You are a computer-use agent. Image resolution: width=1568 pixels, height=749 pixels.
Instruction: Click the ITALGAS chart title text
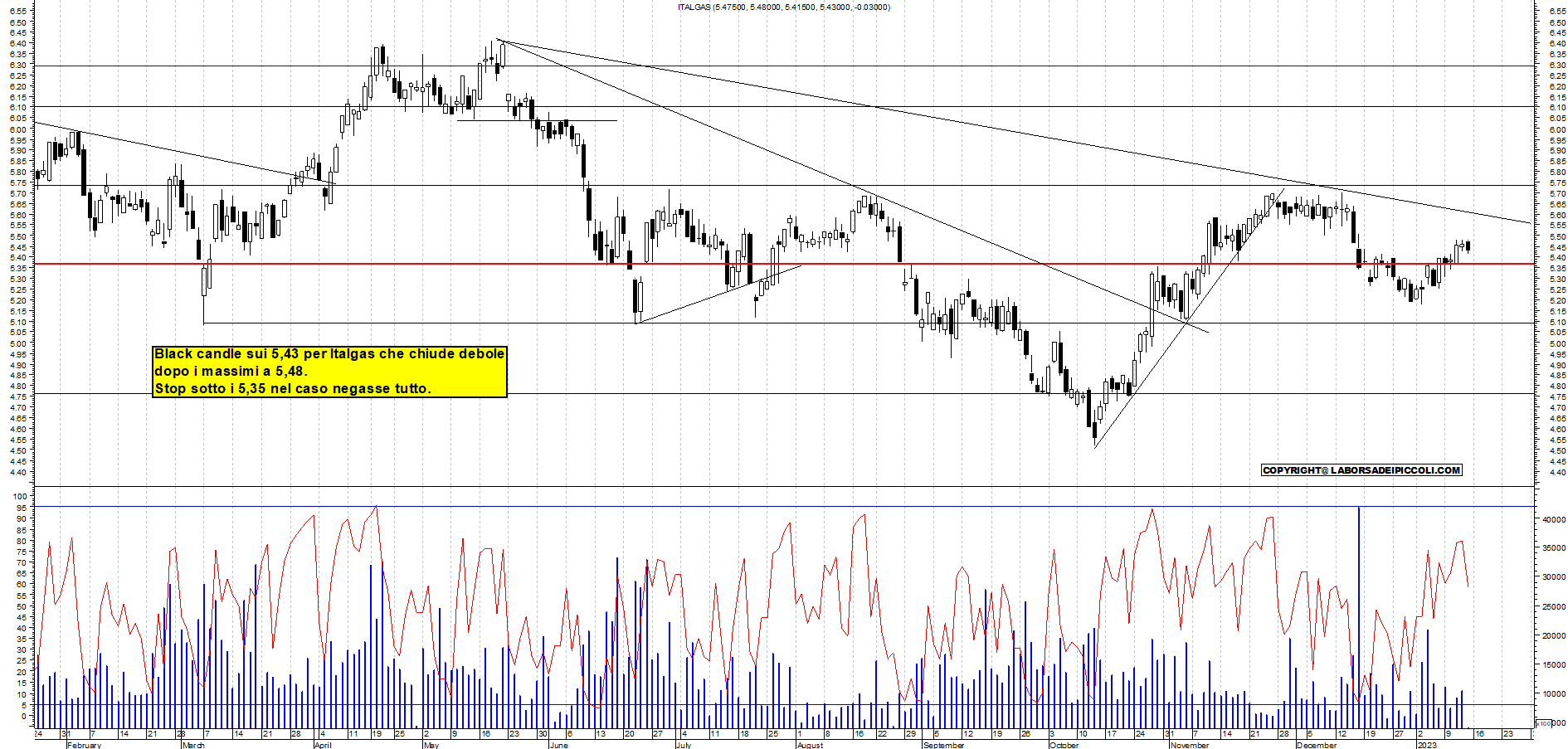click(784, 7)
